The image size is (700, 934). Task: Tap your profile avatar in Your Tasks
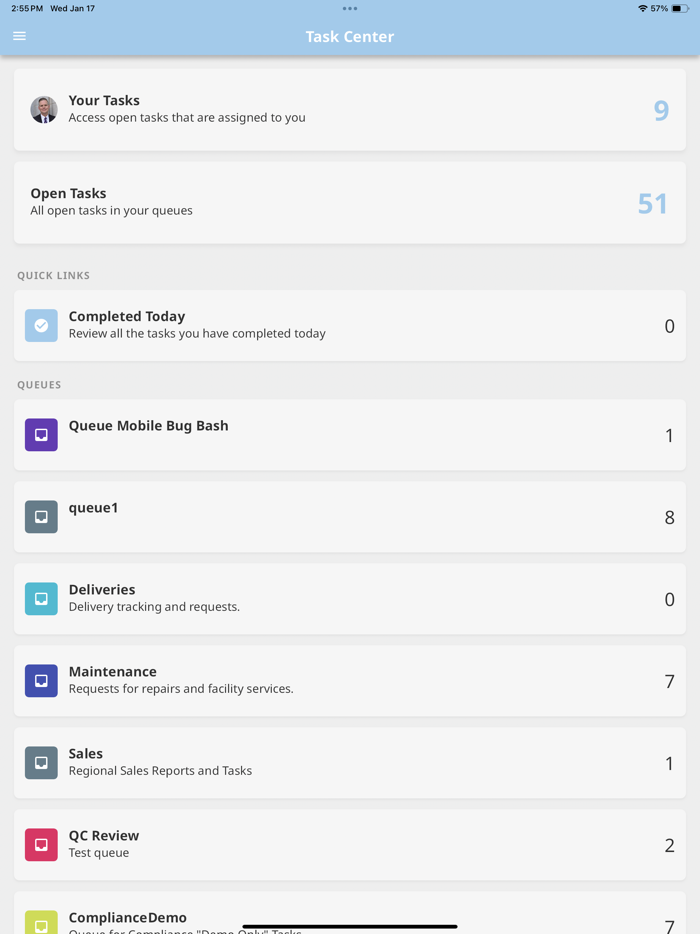tap(44, 110)
